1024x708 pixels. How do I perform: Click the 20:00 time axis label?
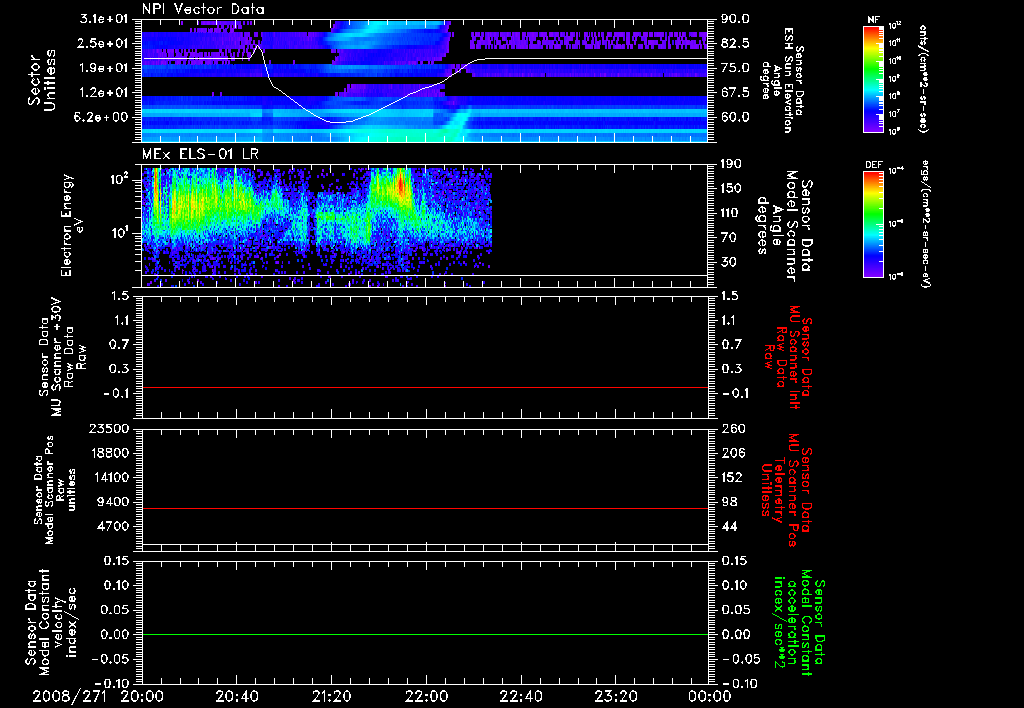pyautogui.click(x=142, y=696)
